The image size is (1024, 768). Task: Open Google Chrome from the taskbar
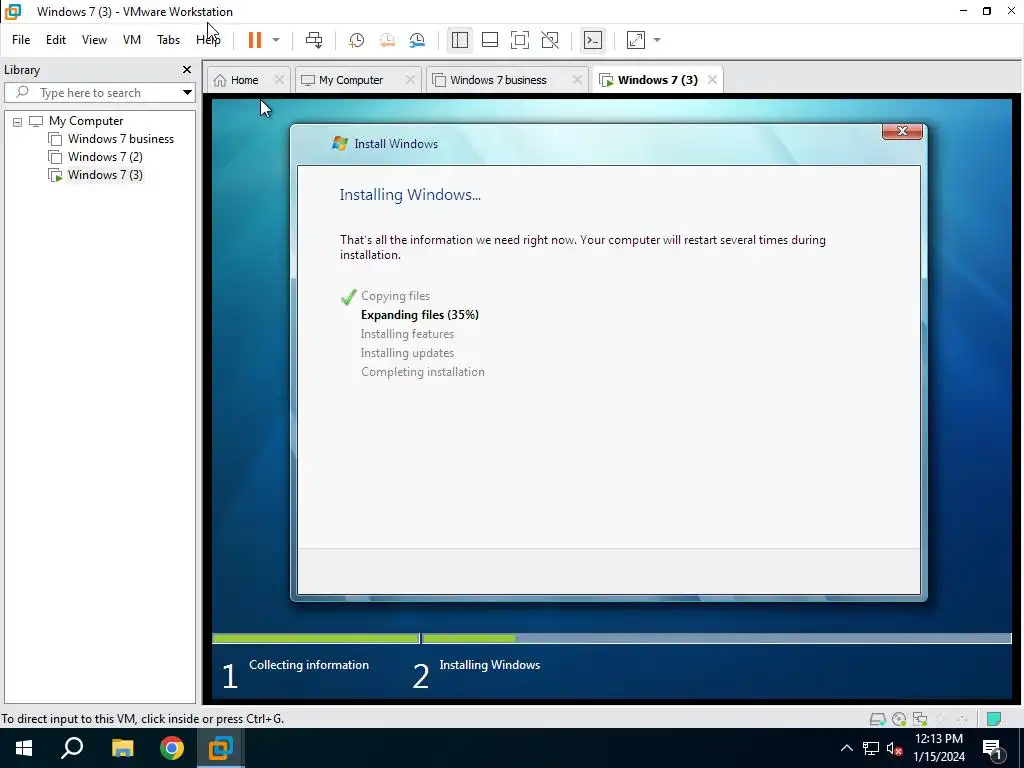pyautogui.click(x=172, y=748)
